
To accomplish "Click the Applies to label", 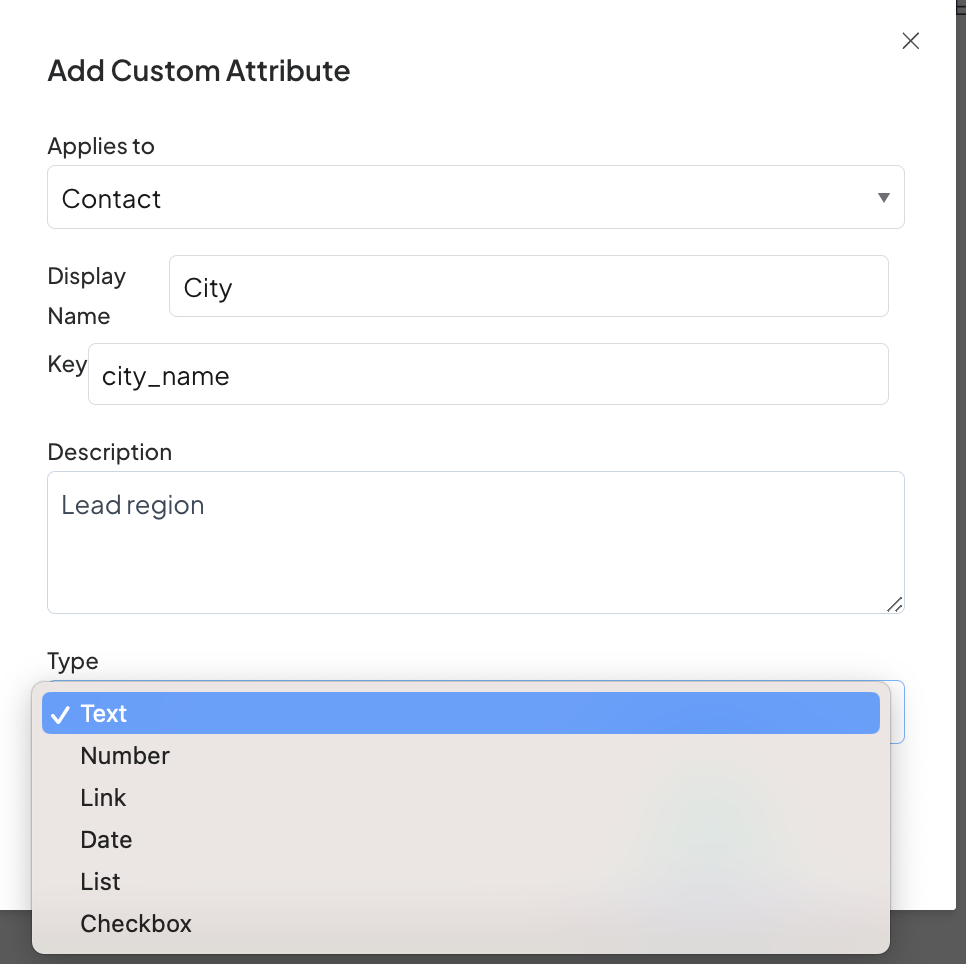I will (101, 146).
